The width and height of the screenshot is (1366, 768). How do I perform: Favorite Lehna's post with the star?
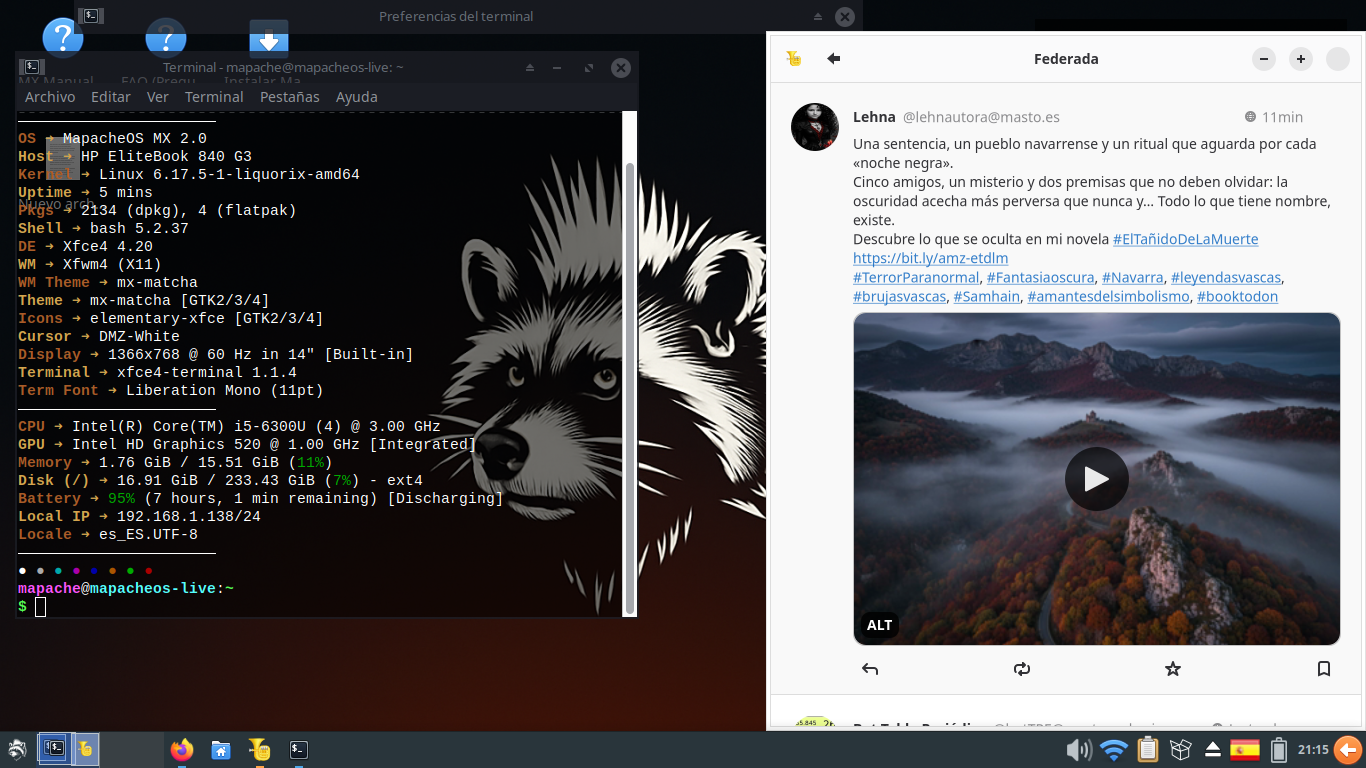[1173, 669]
